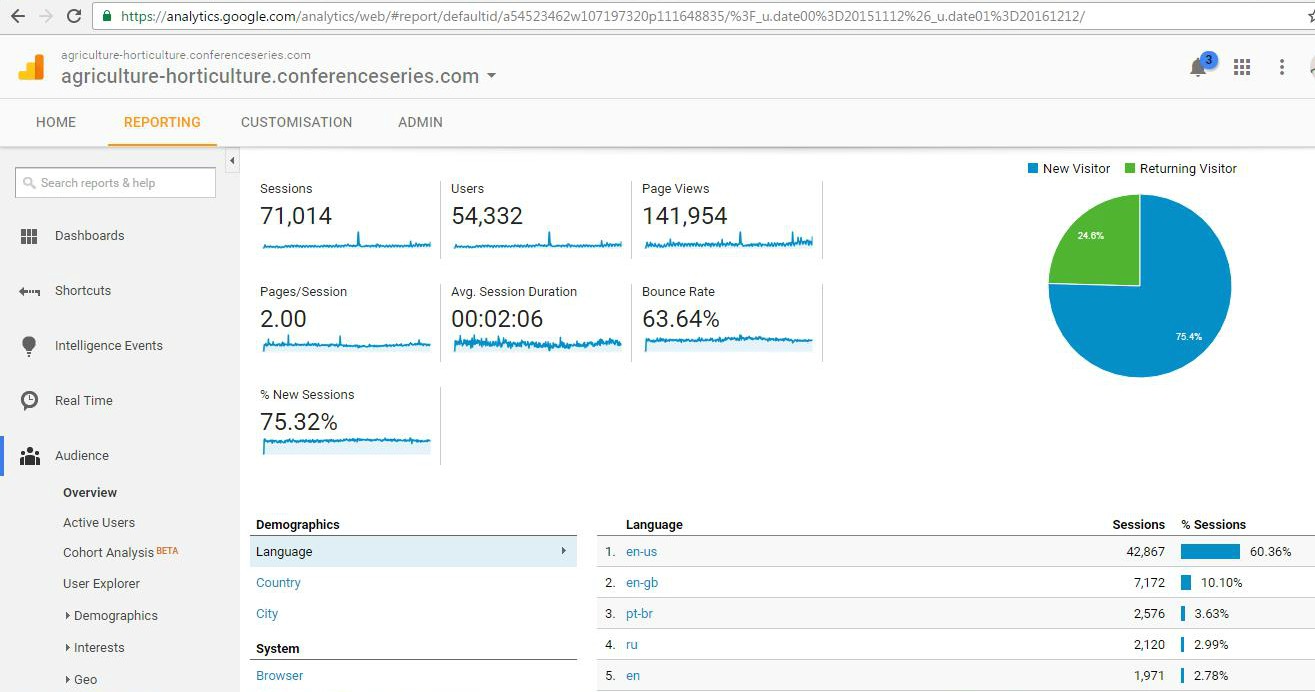This screenshot has width=1315, height=692.
Task: Click the Bounce Rate sparkline chart
Action: click(728, 343)
